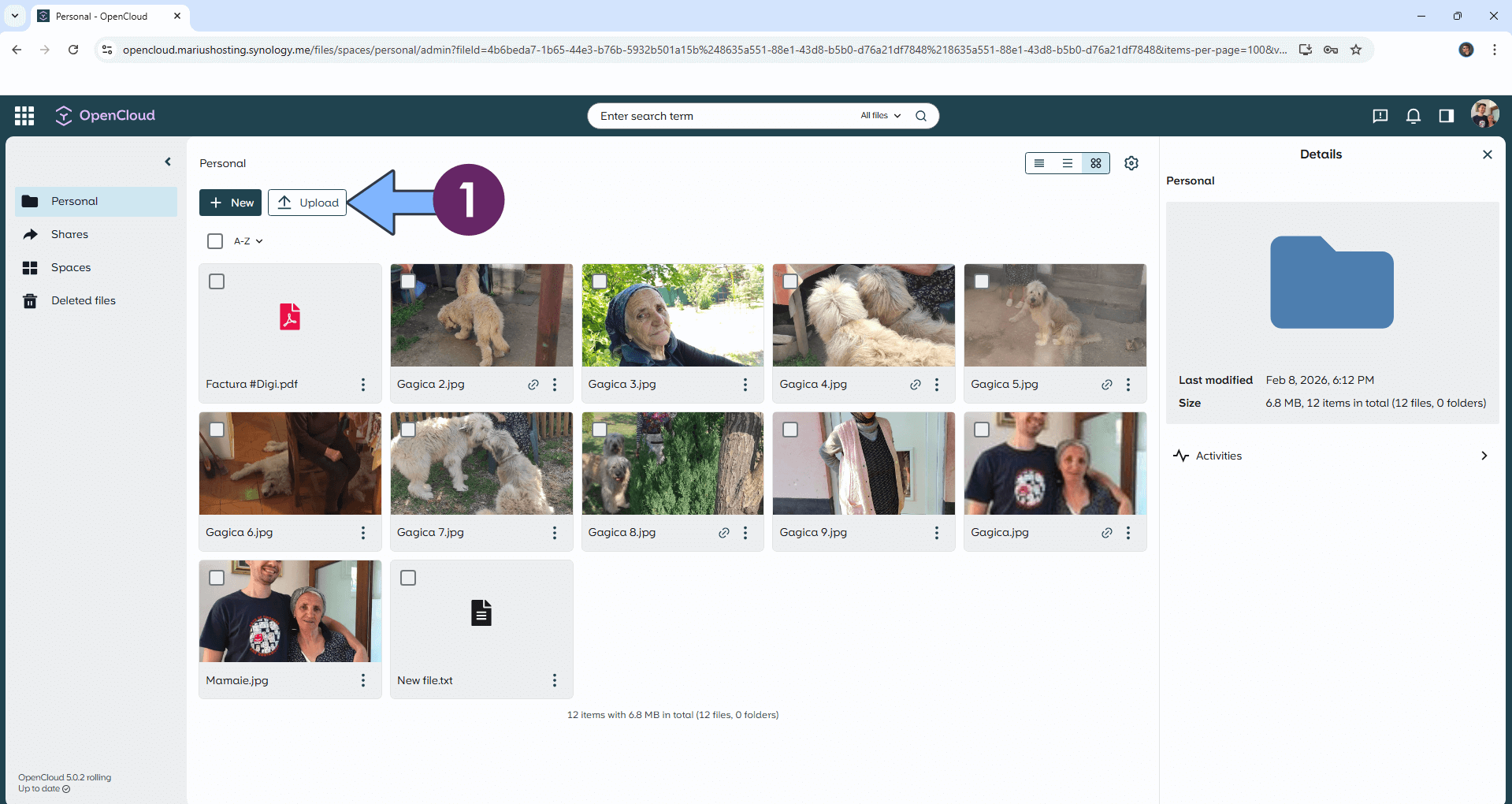Switch to tiles view mode

click(1095, 163)
